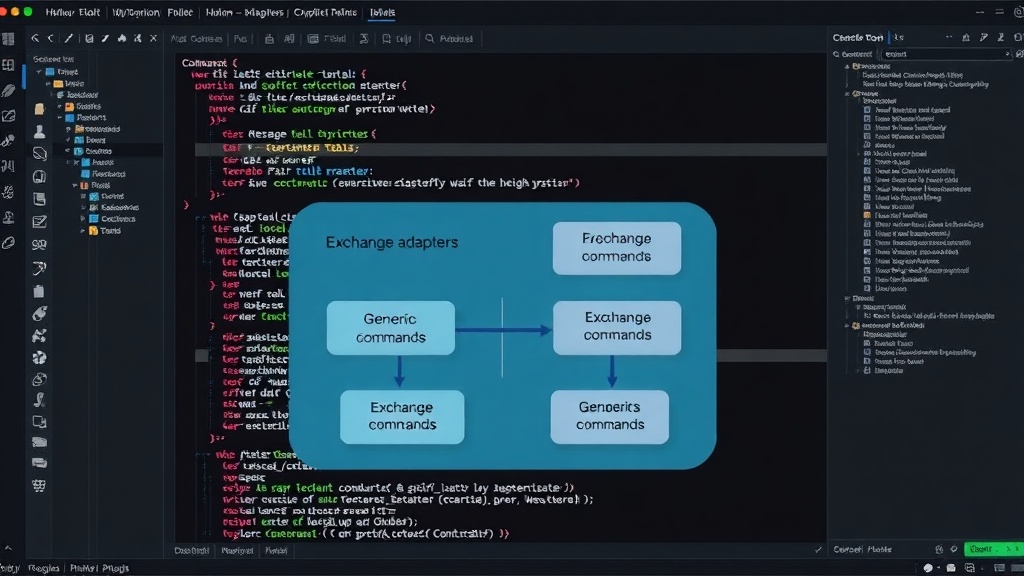The width and height of the screenshot is (1024, 576).
Task: Open the 'Folloc' tab in title bar
Action: click(180, 12)
